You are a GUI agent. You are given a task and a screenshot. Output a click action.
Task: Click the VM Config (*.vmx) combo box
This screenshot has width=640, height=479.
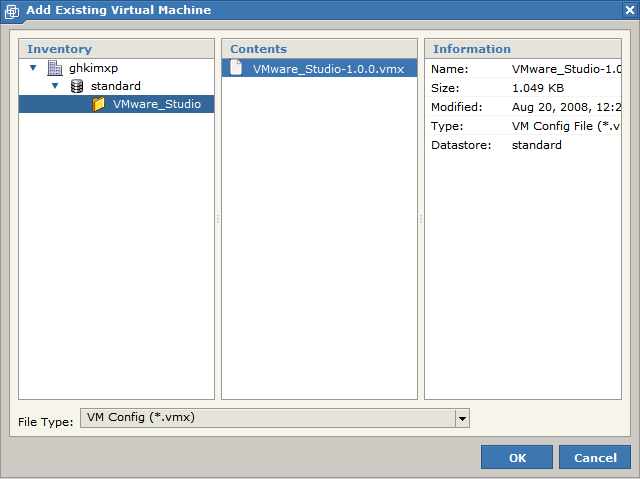point(267,418)
